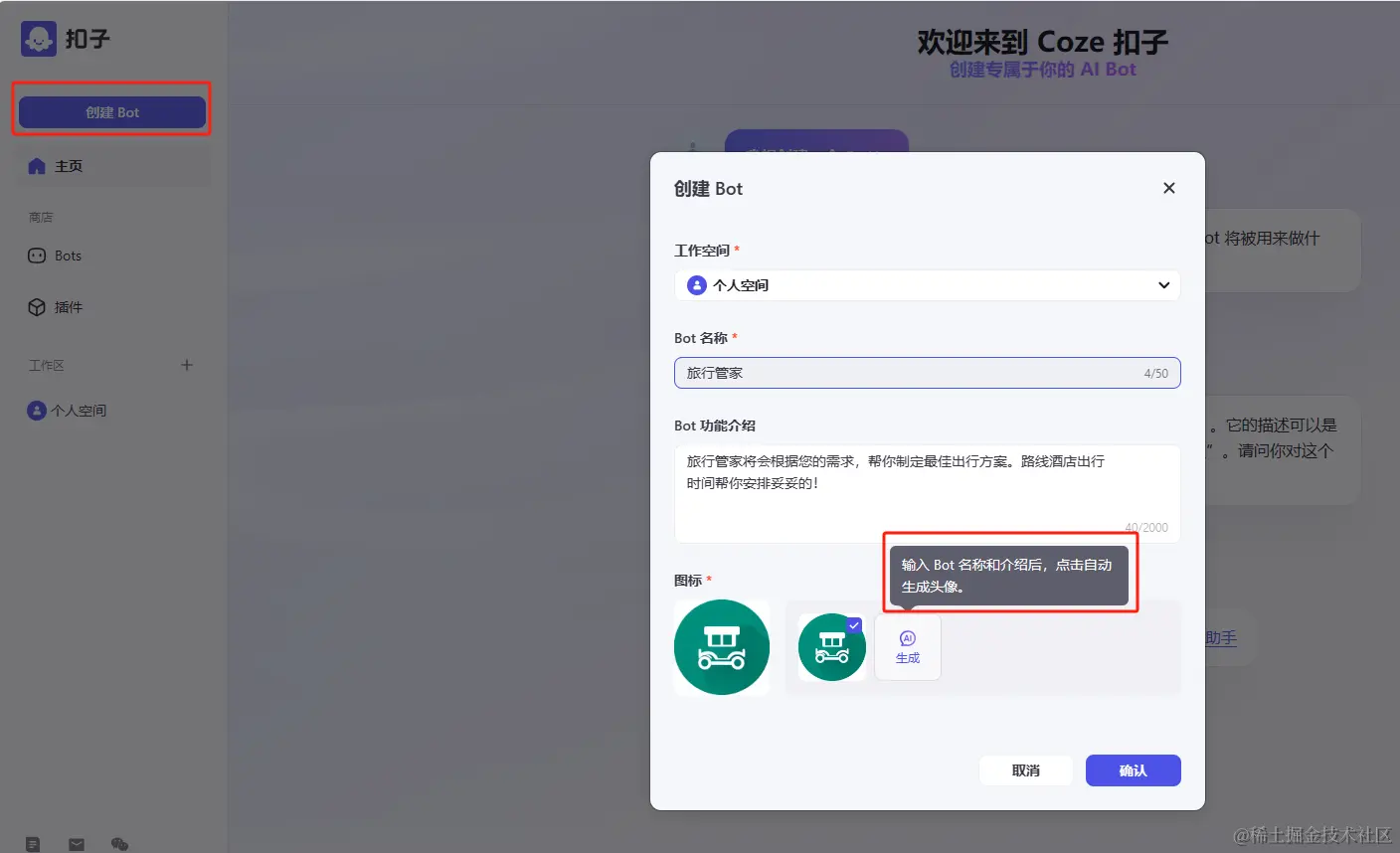
Task: Open the document icon at sidebar bottom
Action: point(33,844)
